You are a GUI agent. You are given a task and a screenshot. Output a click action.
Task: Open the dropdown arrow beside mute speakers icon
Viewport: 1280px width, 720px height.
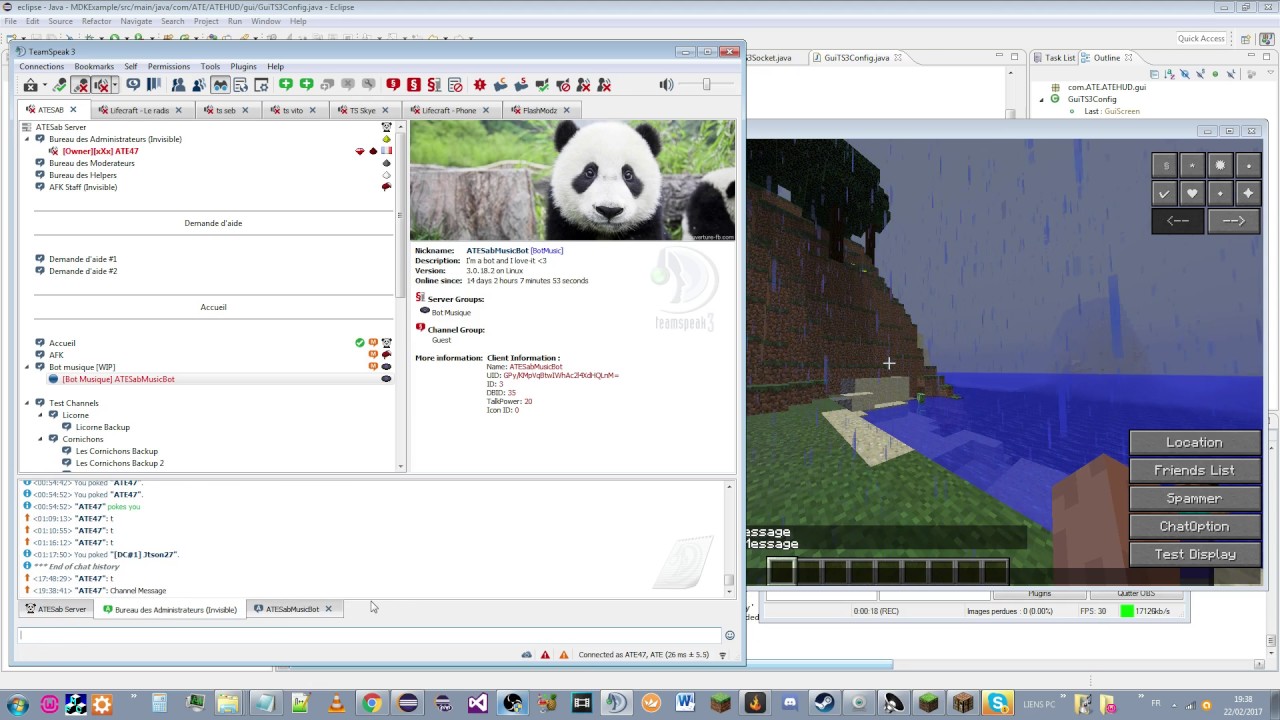click(115, 85)
